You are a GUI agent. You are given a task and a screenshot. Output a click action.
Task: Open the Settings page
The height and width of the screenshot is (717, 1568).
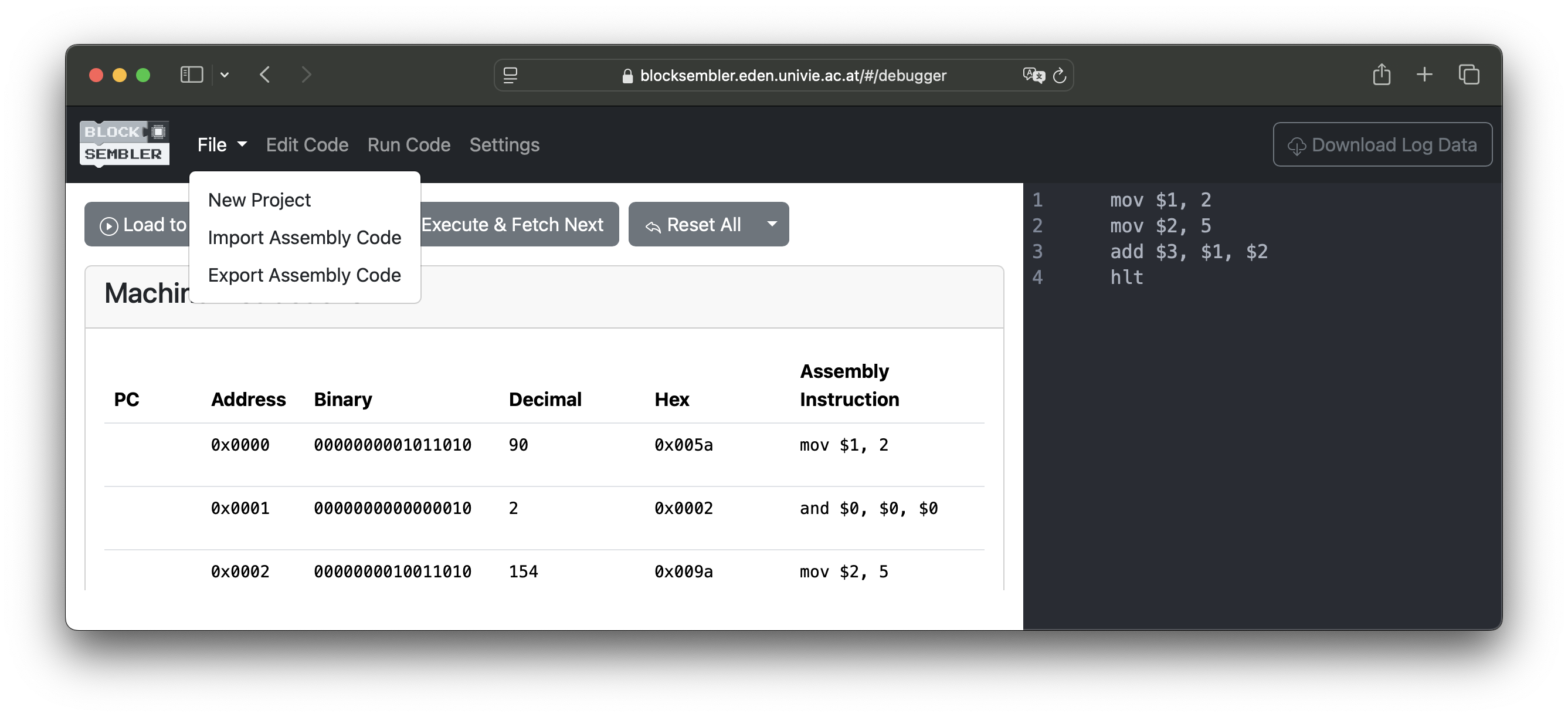click(x=504, y=145)
